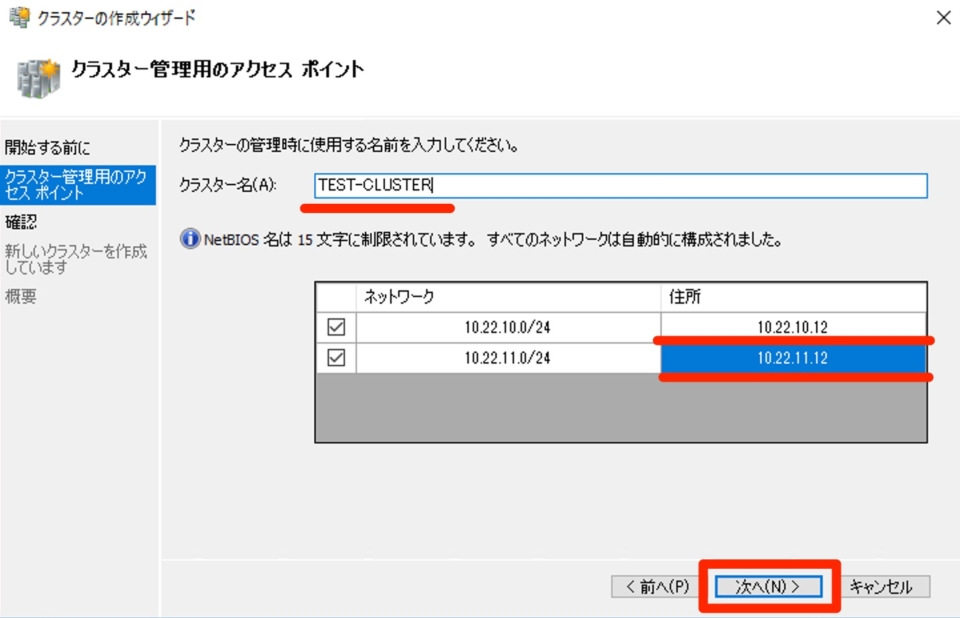The width and height of the screenshot is (960, 618).
Task: Click the NetBIOS information icon
Action: [x=190, y=239]
